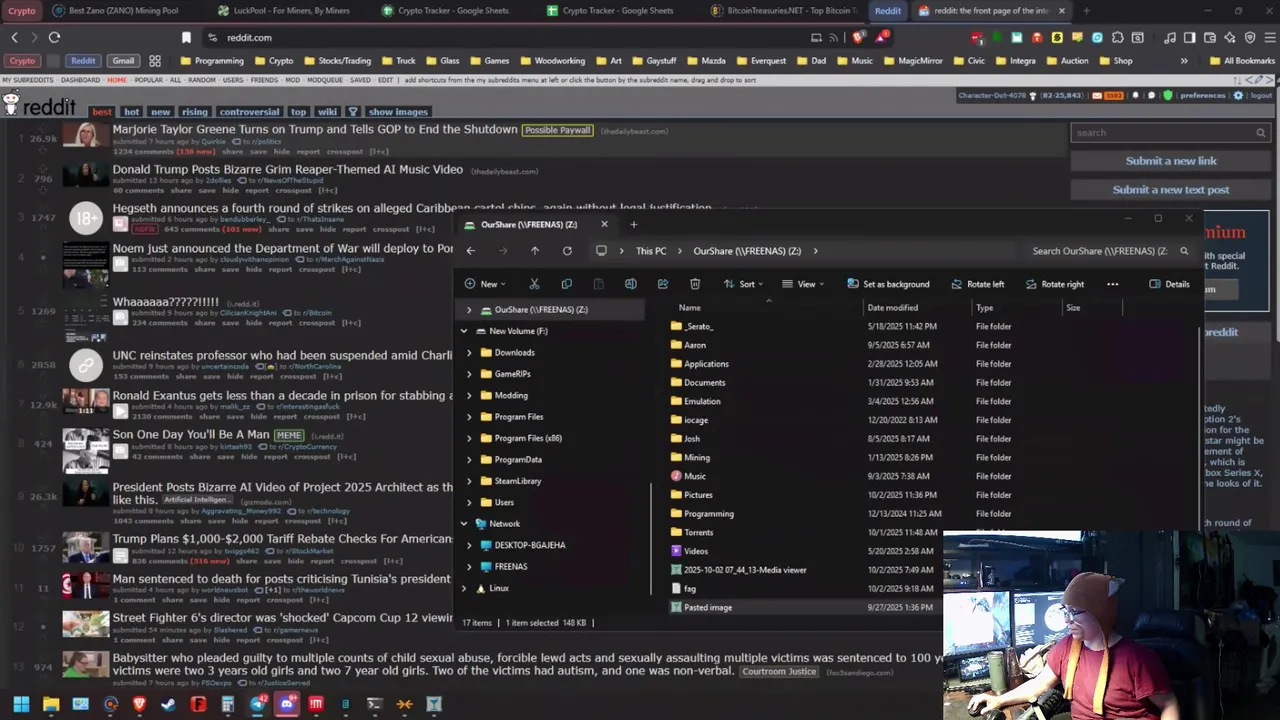Viewport: 1280px width, 720px height.
Task: Click the filter funnel icon beside wiki tab
Action: tap(352, 112)
